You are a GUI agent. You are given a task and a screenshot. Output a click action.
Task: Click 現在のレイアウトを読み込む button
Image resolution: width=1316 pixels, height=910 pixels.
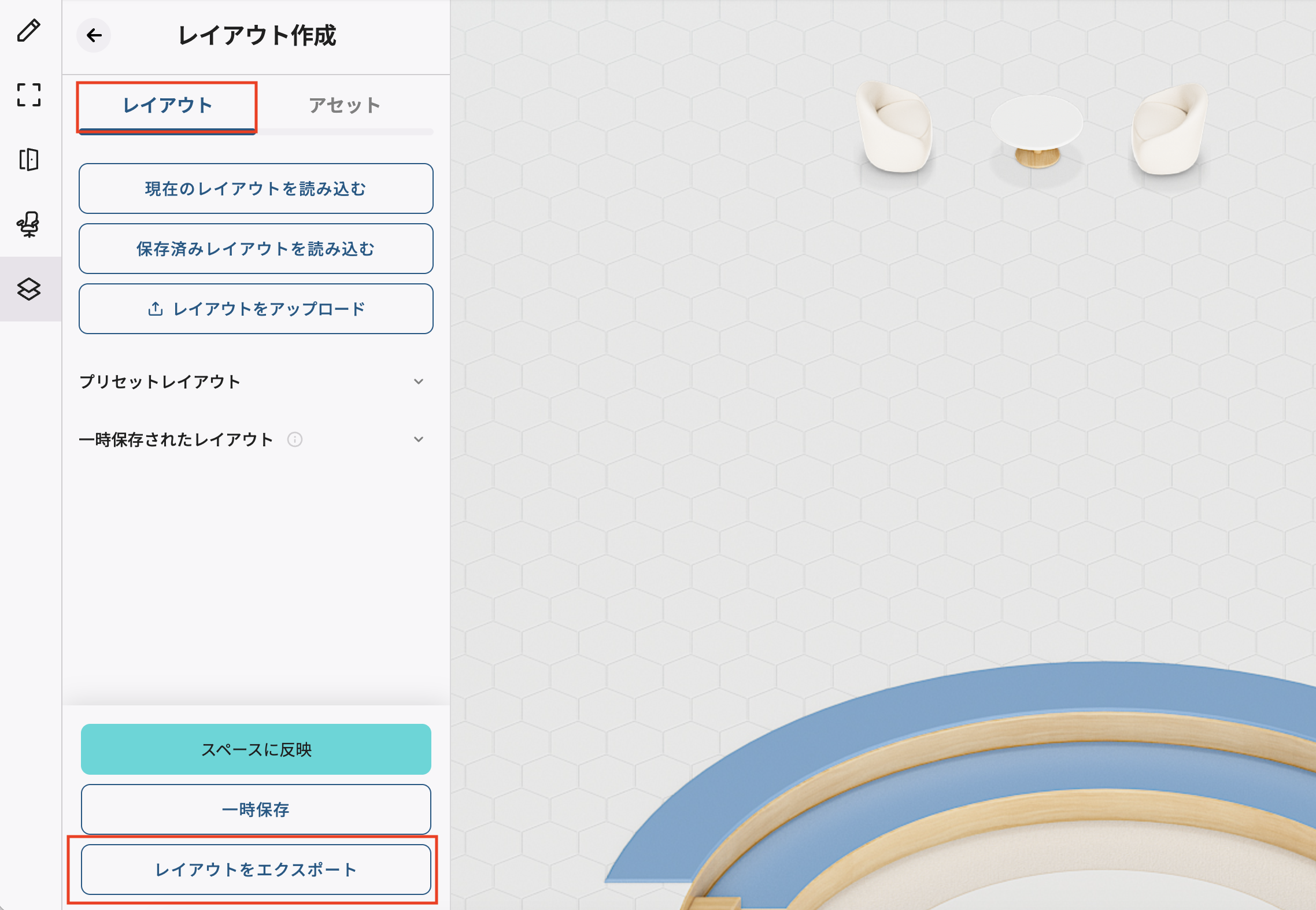pos(256,188)
